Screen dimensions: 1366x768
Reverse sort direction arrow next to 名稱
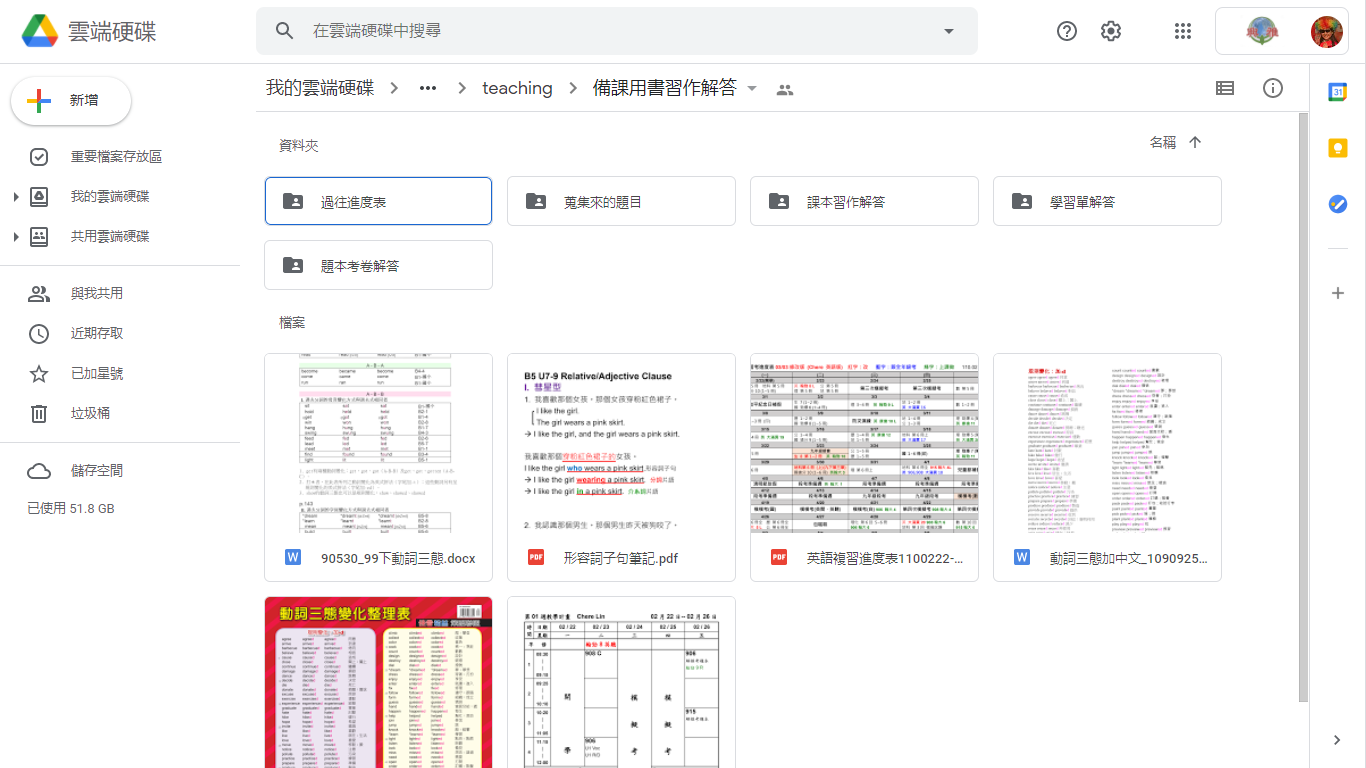click(1195, 143)
